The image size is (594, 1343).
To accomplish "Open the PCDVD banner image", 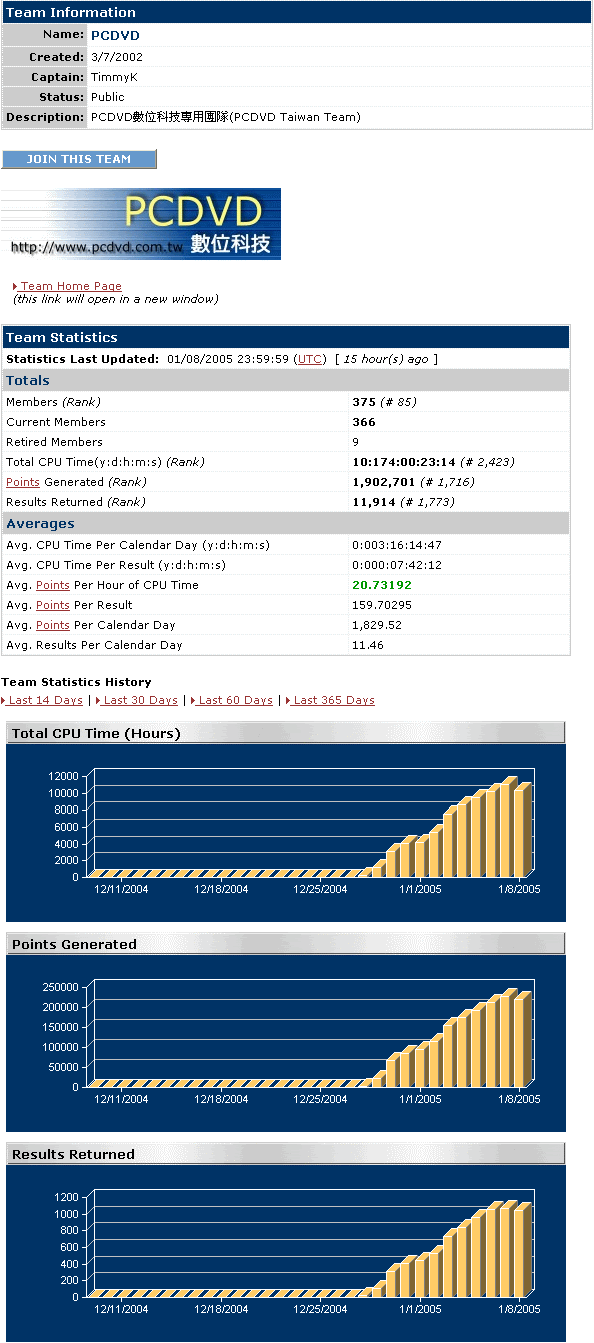I will 141,224.
